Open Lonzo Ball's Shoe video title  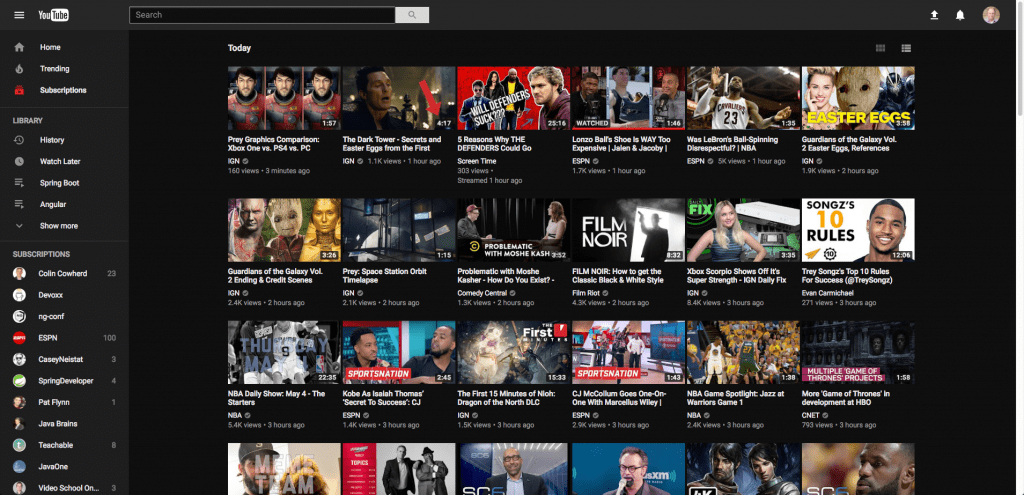[x=621, y=144]
